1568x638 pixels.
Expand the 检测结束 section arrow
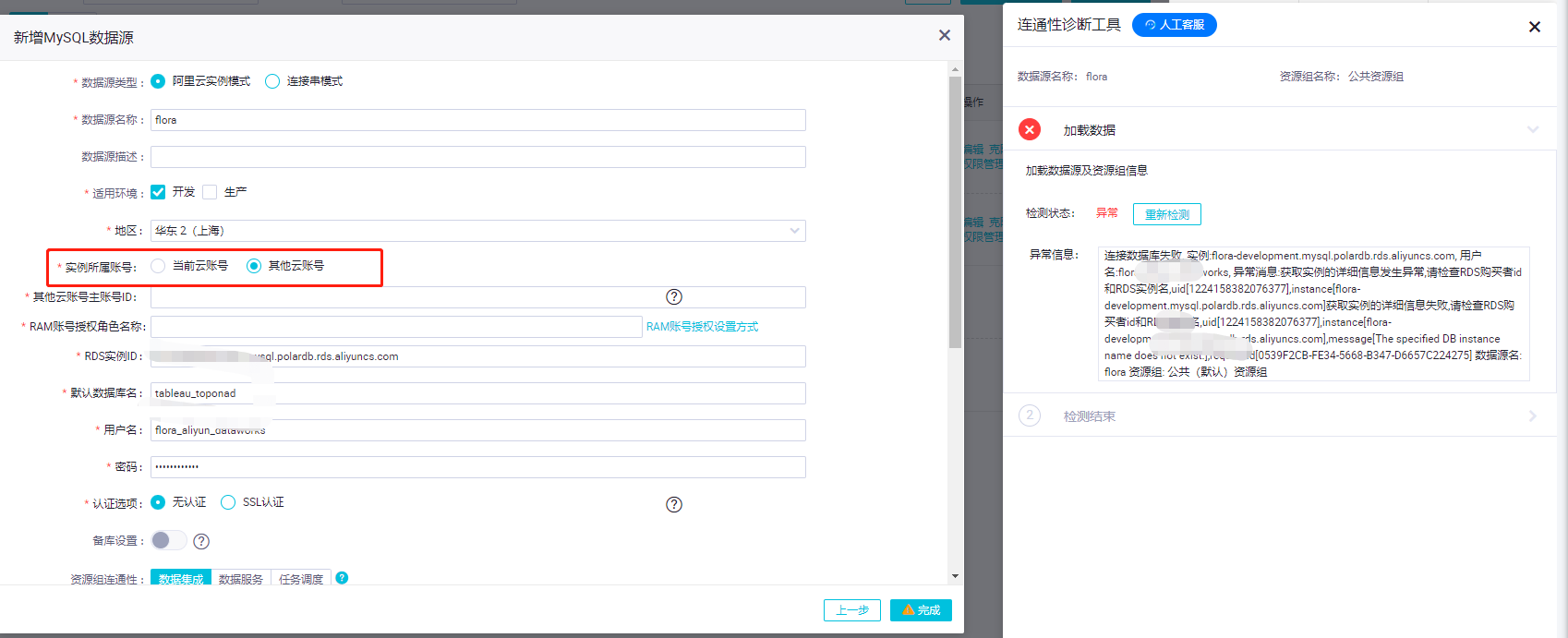[1533, 415]
